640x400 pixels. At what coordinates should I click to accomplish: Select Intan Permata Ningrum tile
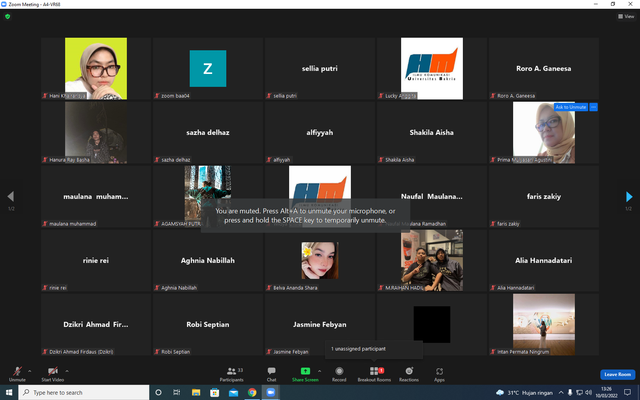click(x=544, y=324)
